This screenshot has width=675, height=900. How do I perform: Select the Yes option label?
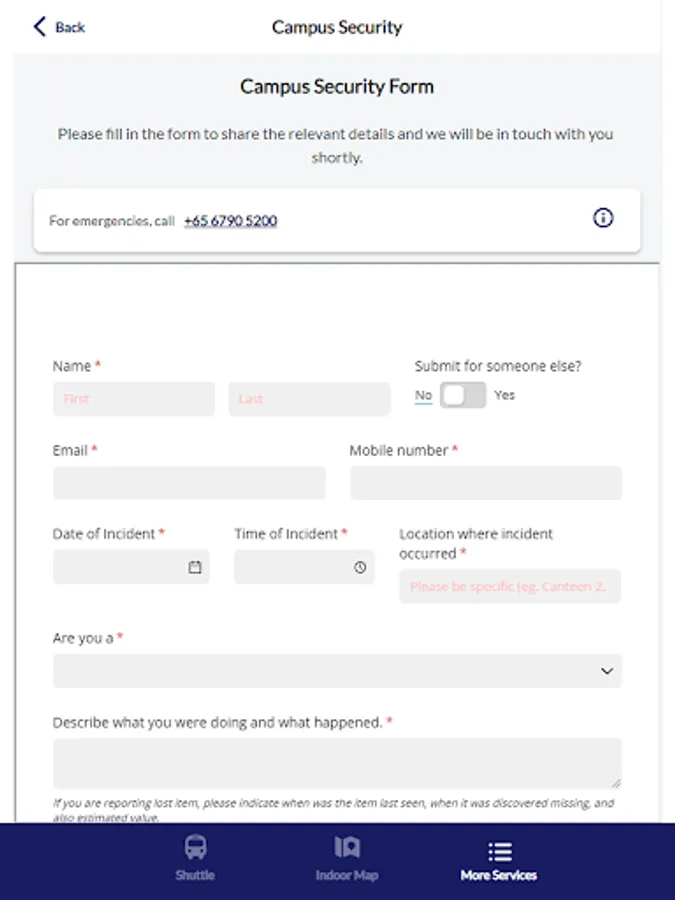(x=504, y=395)
